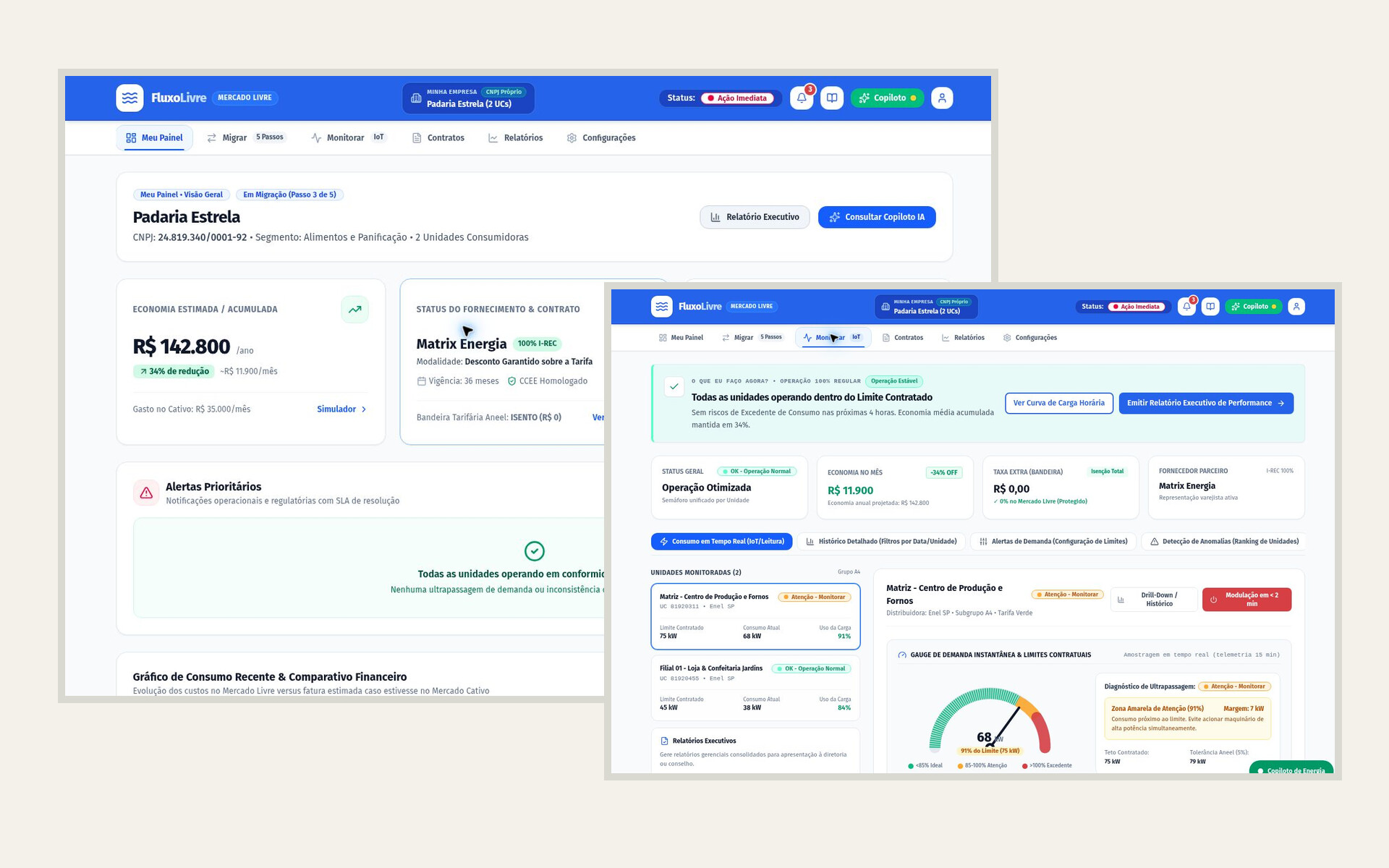This screenshot has width=1389, height=868.
Task: Open notifications bell in back window
Action: point(802,98)
